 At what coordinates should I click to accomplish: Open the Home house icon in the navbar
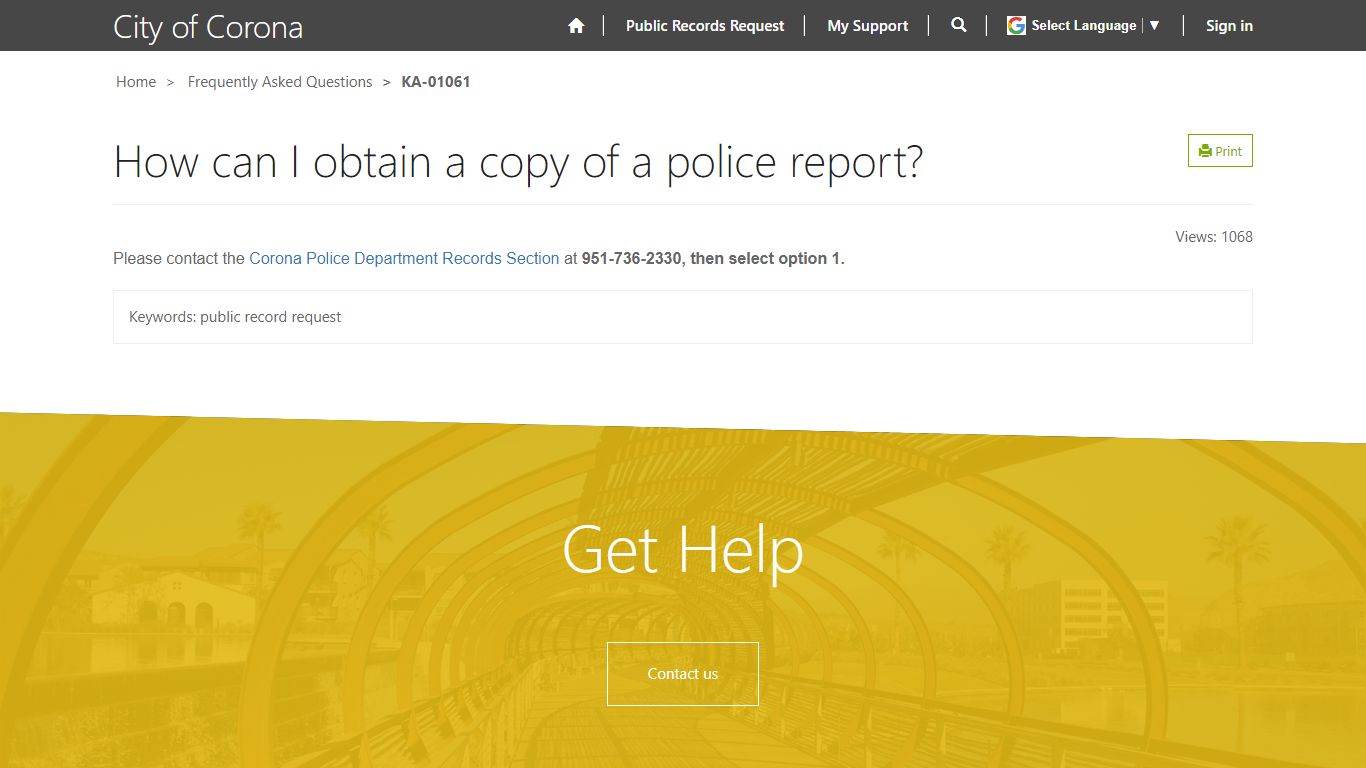pos(576,26)
